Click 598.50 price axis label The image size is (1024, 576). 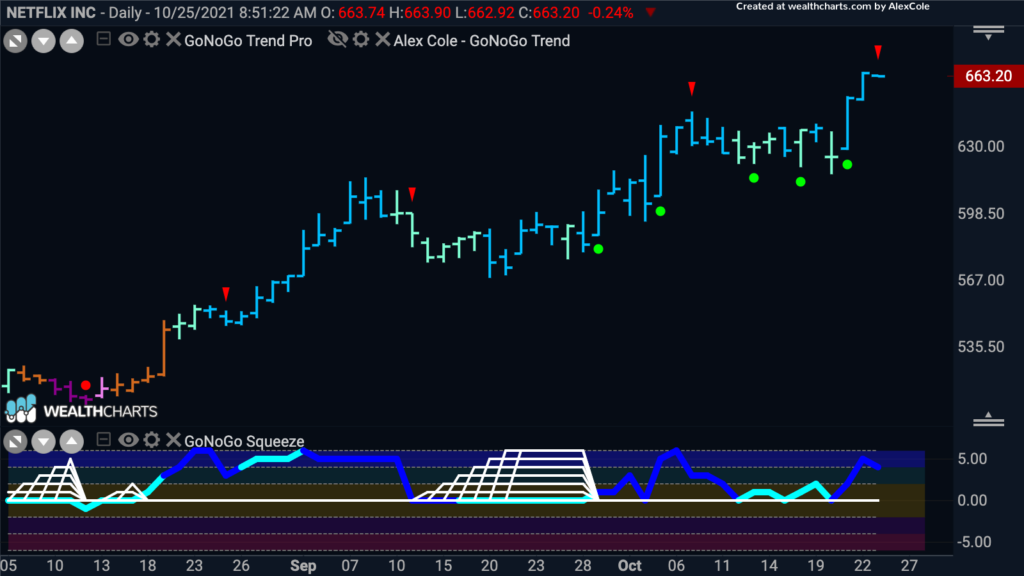981,214
